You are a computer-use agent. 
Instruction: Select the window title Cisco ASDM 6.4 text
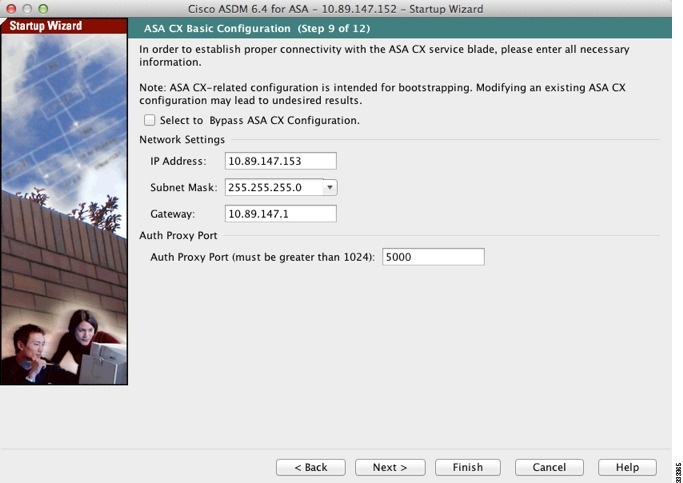[335, 9]
